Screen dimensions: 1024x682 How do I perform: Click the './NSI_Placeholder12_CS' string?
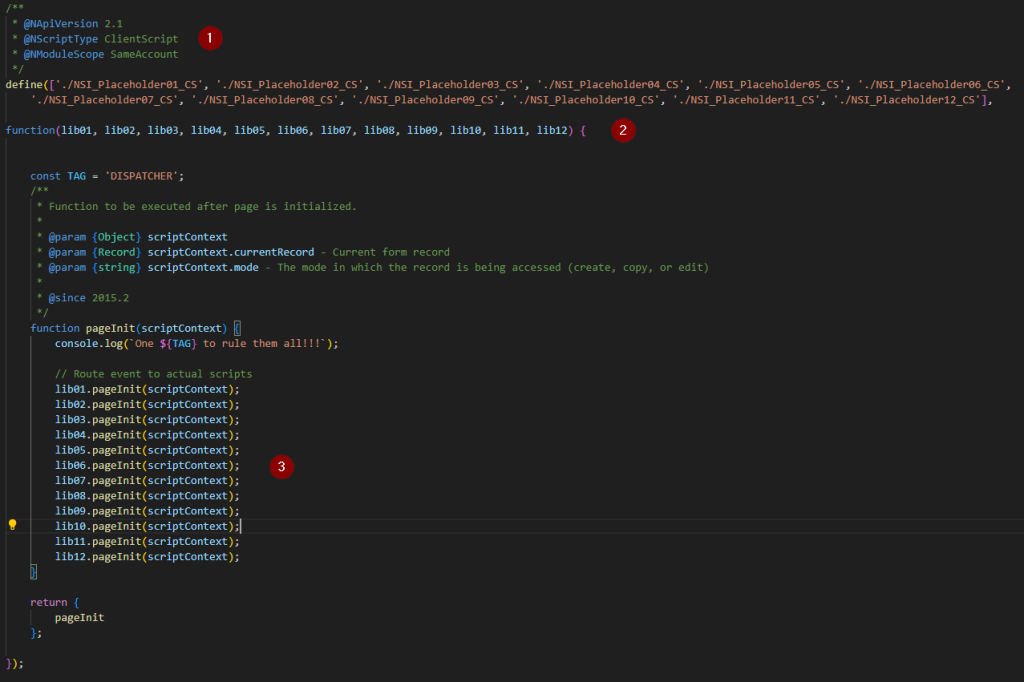906,100
